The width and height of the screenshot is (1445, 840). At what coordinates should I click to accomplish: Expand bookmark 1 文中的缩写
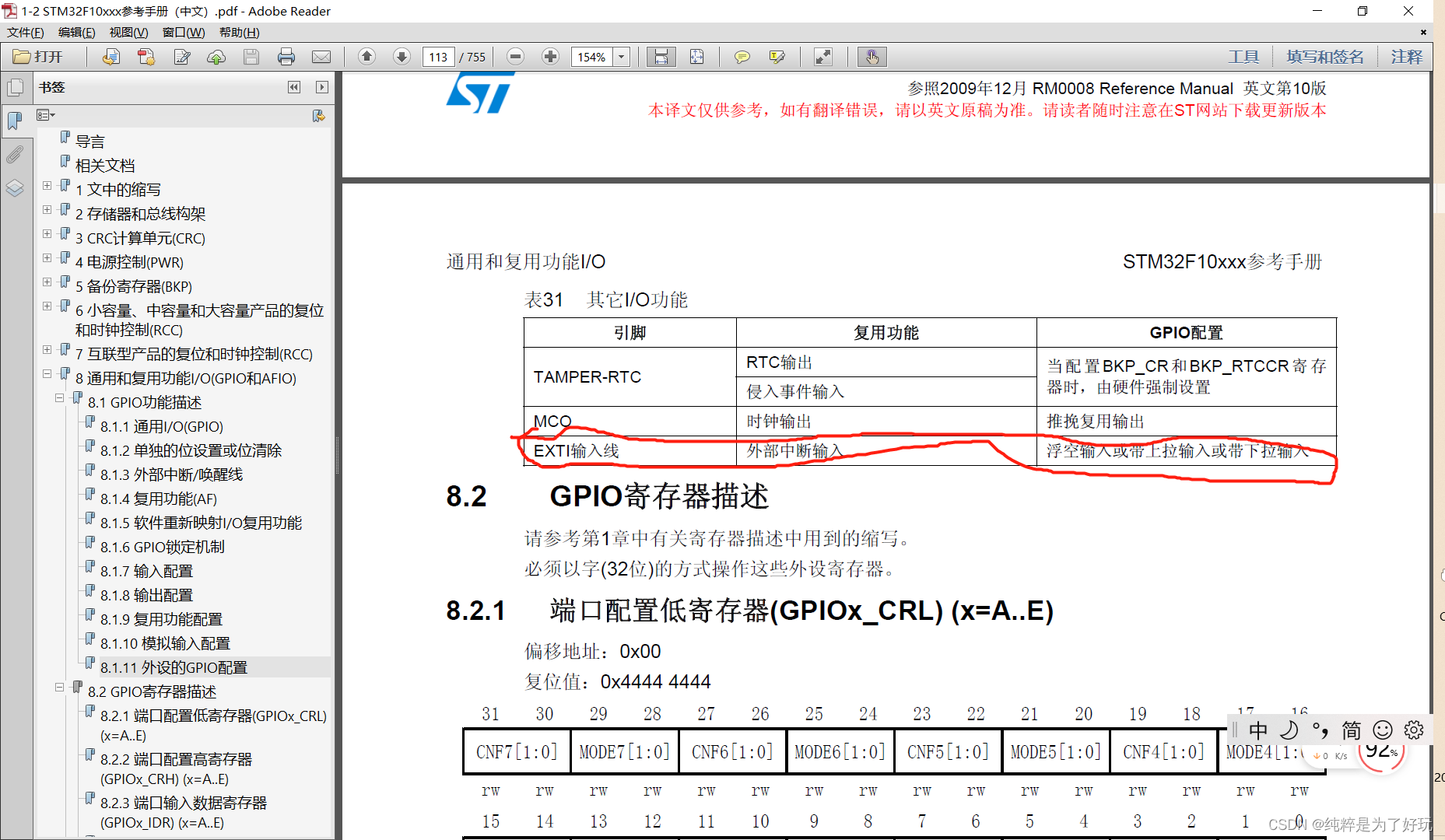click(47, 185)
